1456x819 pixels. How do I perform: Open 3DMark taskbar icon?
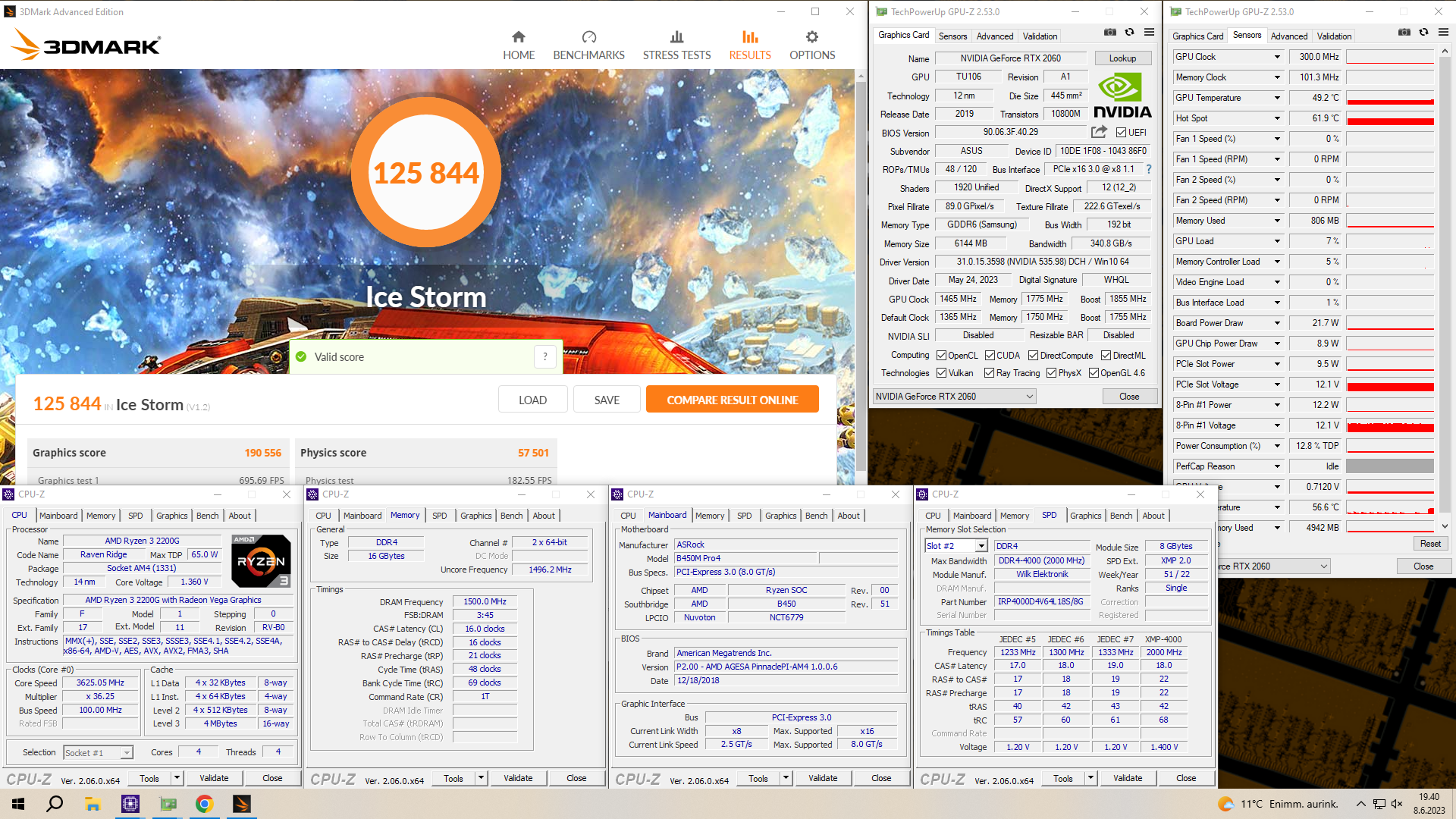[x=241, y=804]
